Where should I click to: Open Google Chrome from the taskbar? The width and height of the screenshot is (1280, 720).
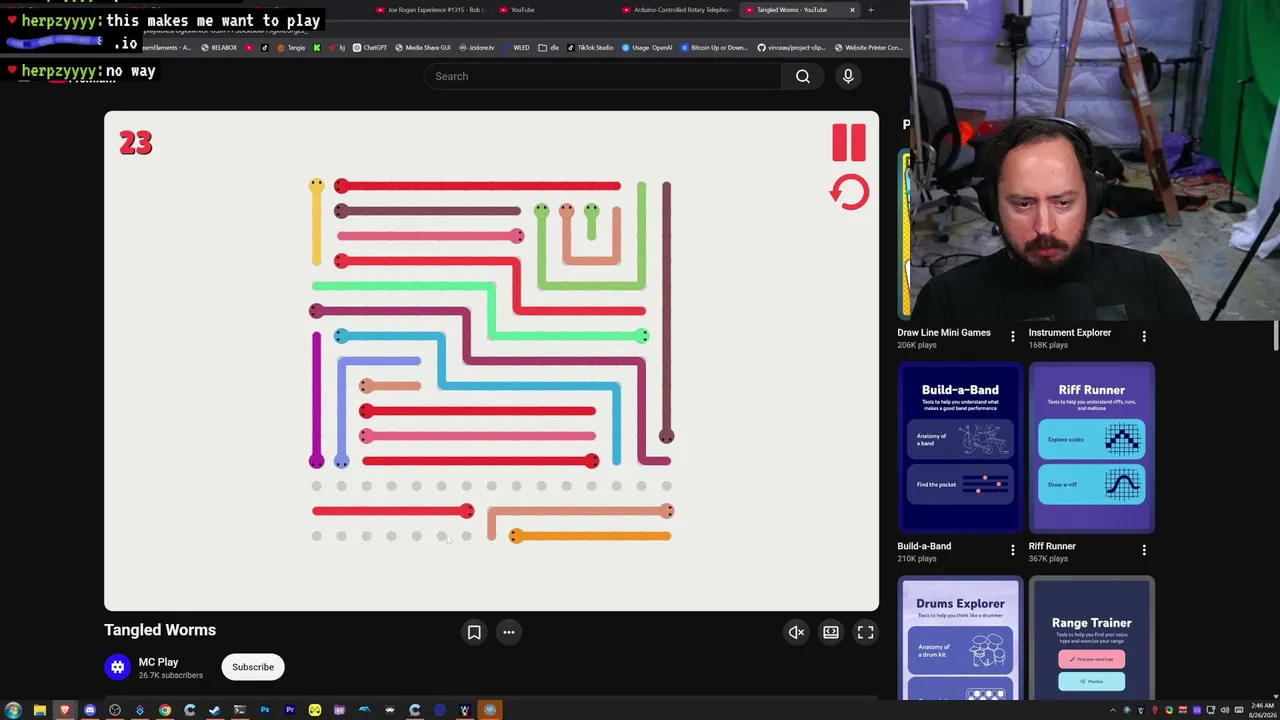coord(165,710)
